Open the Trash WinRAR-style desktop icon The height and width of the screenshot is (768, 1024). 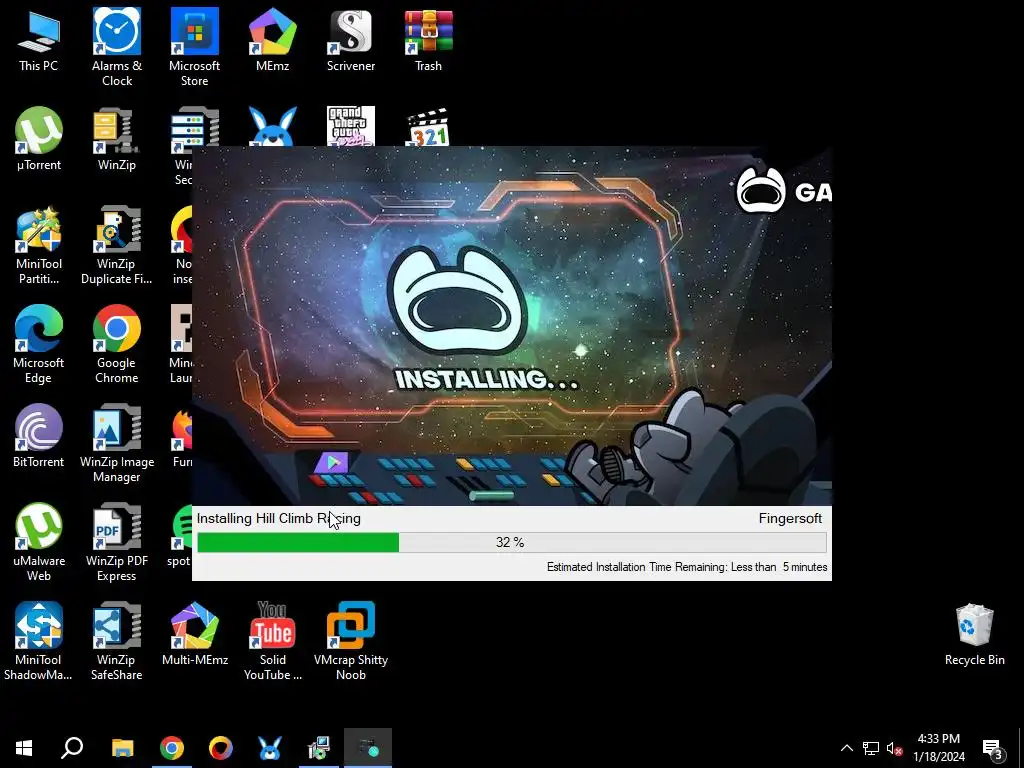[428, 40]
